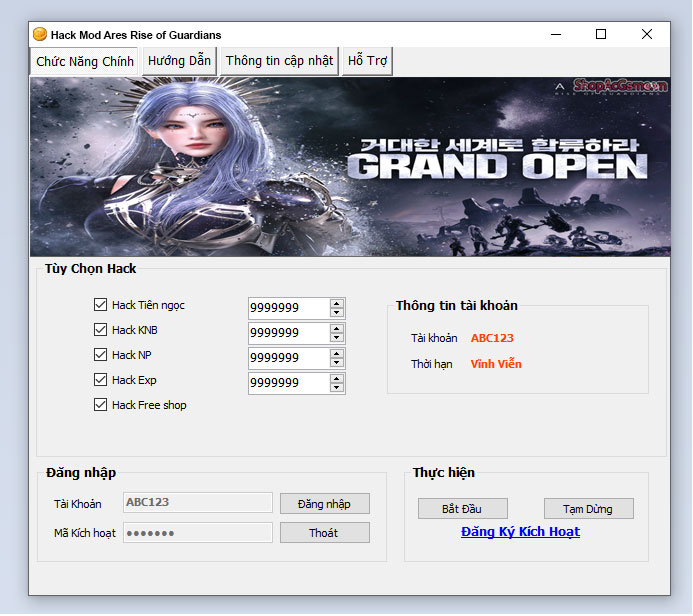693x616 pixels.
Task: Open the Hướng Dẫn tab
Action: point(179,61)
